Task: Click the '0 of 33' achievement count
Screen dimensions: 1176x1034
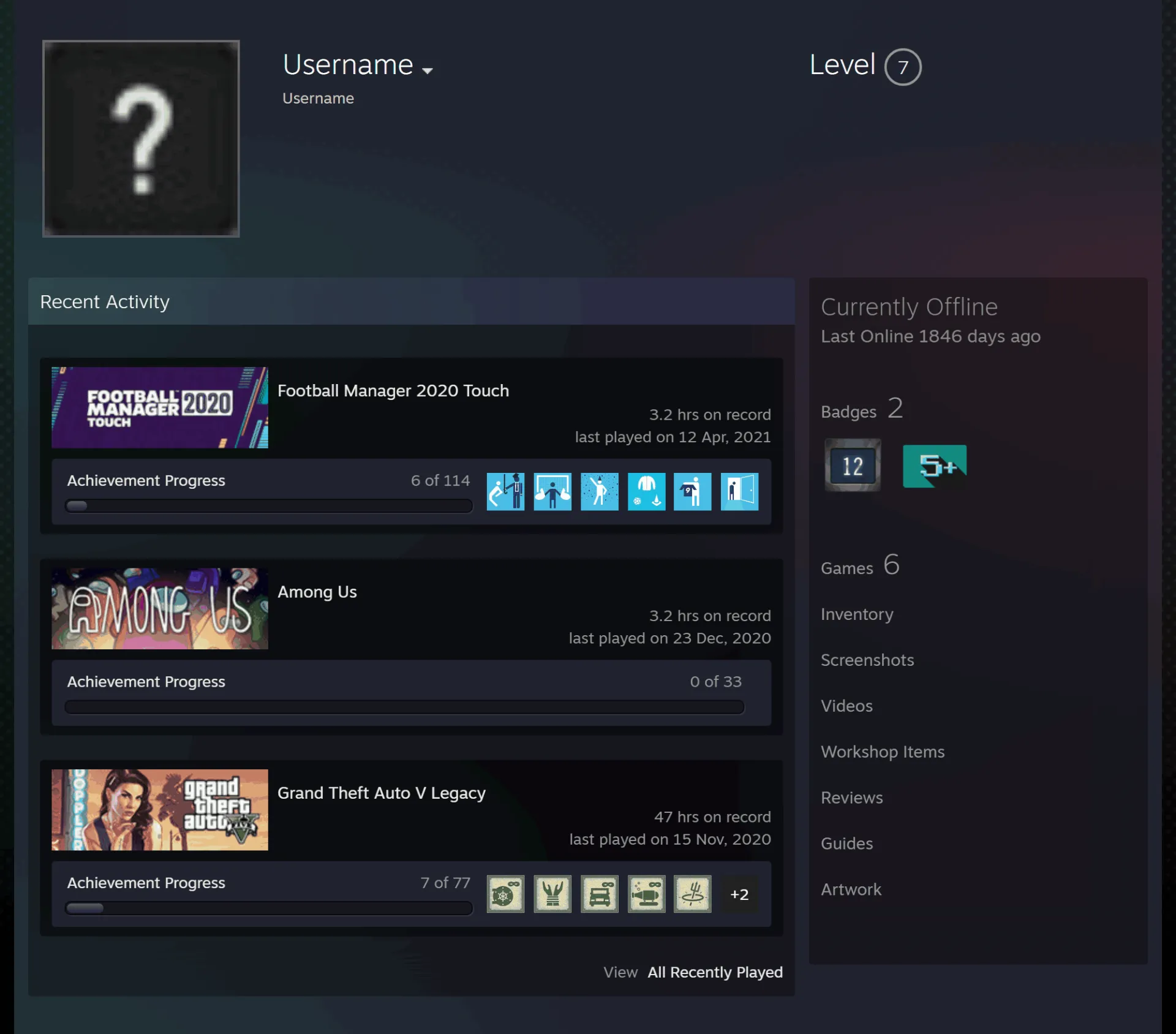Action: tap(715, 682)
